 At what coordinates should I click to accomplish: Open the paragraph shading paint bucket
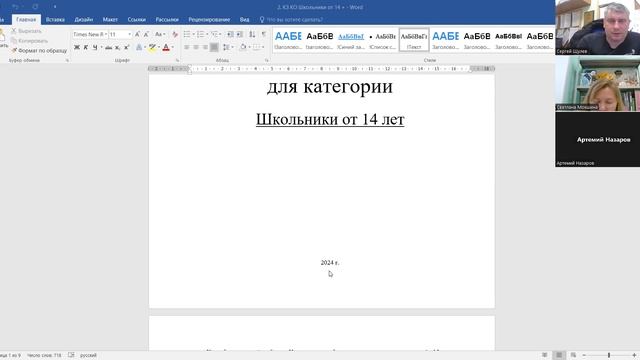[243, 48]
